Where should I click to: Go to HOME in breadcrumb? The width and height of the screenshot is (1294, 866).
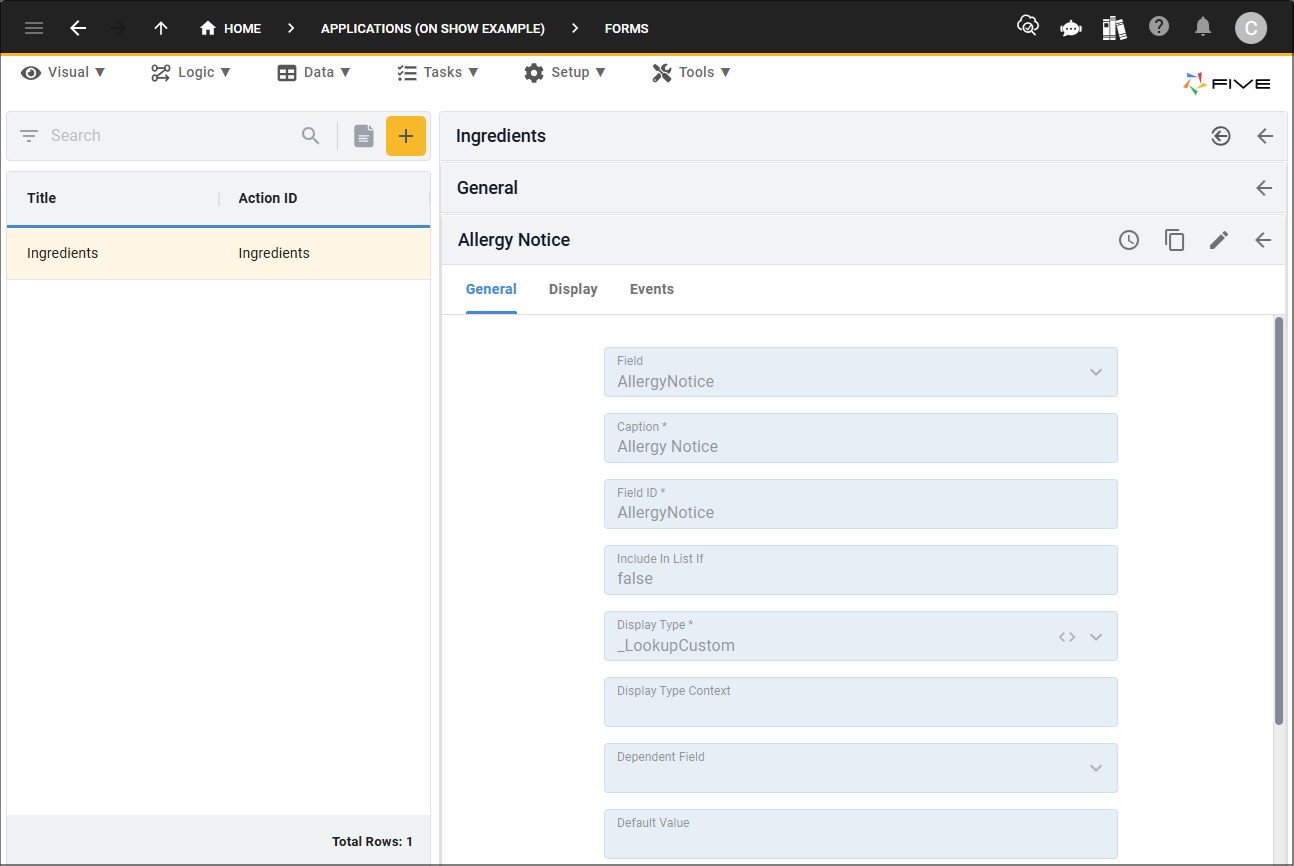tap(231, 28)
